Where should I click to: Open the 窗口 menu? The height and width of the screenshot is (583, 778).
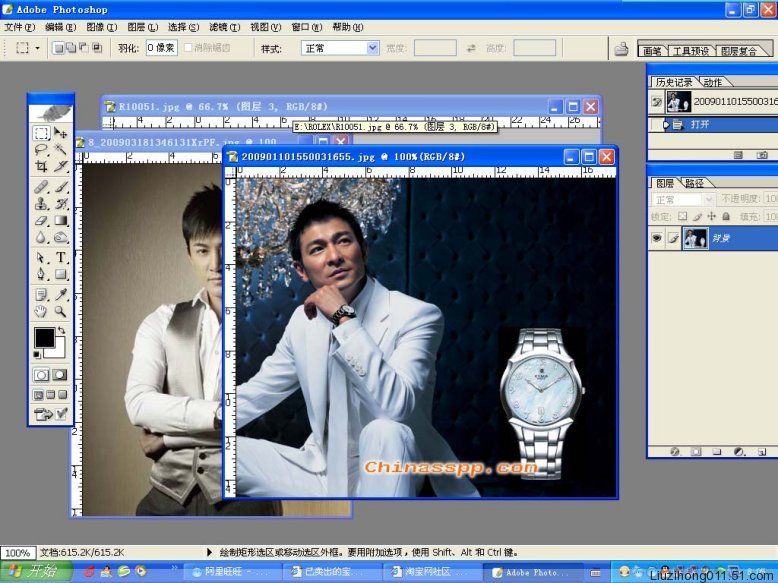tap(307, 27)
